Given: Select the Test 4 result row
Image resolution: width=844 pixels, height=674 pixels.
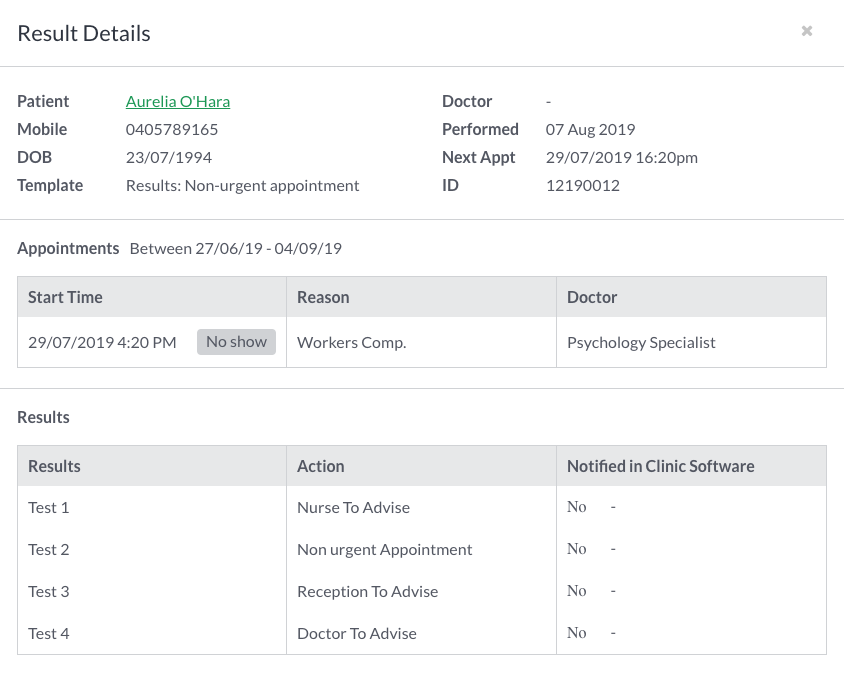Looking at the screenshot, I should coord(422,633).
